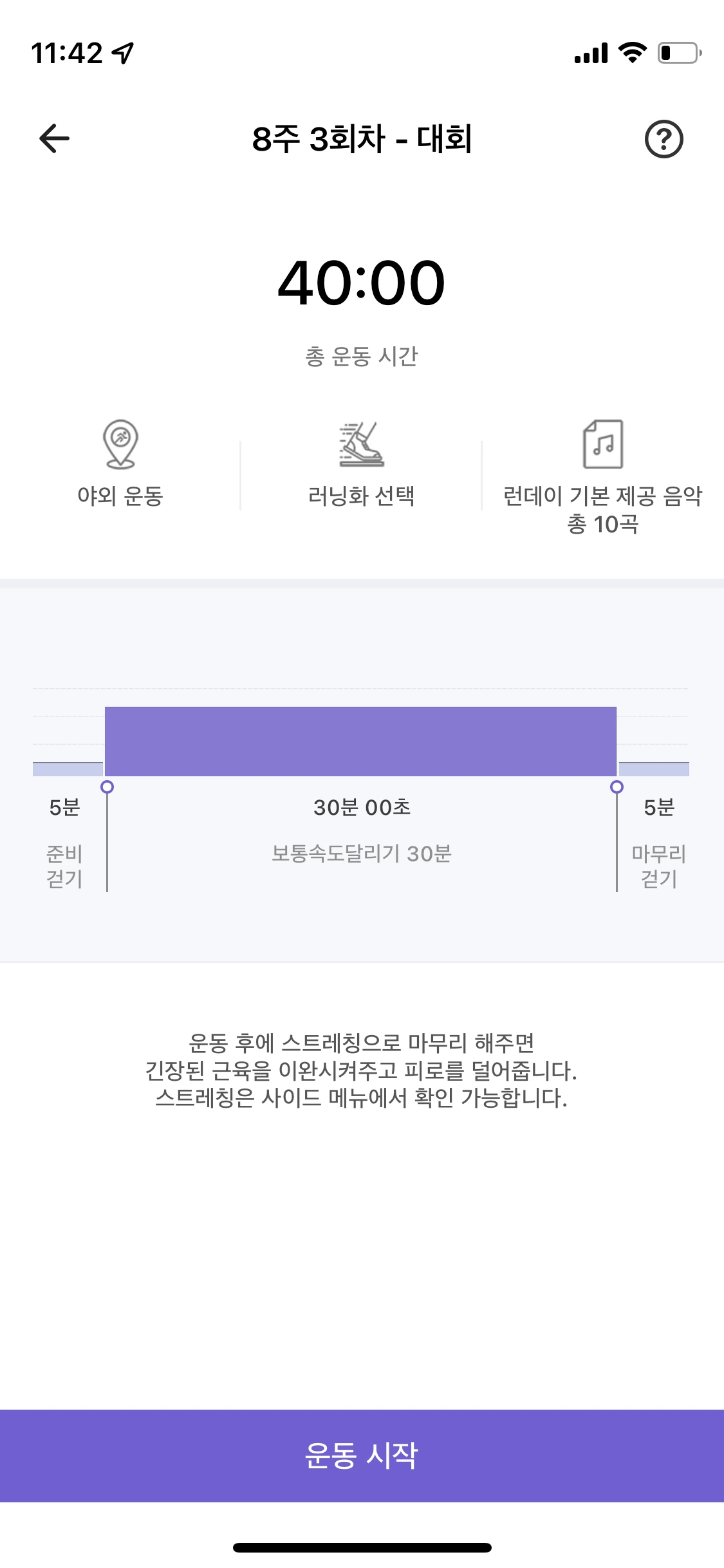Tap the 40:00 total workout time
The image size is (724, 1568).
click(x=361, y=283)
